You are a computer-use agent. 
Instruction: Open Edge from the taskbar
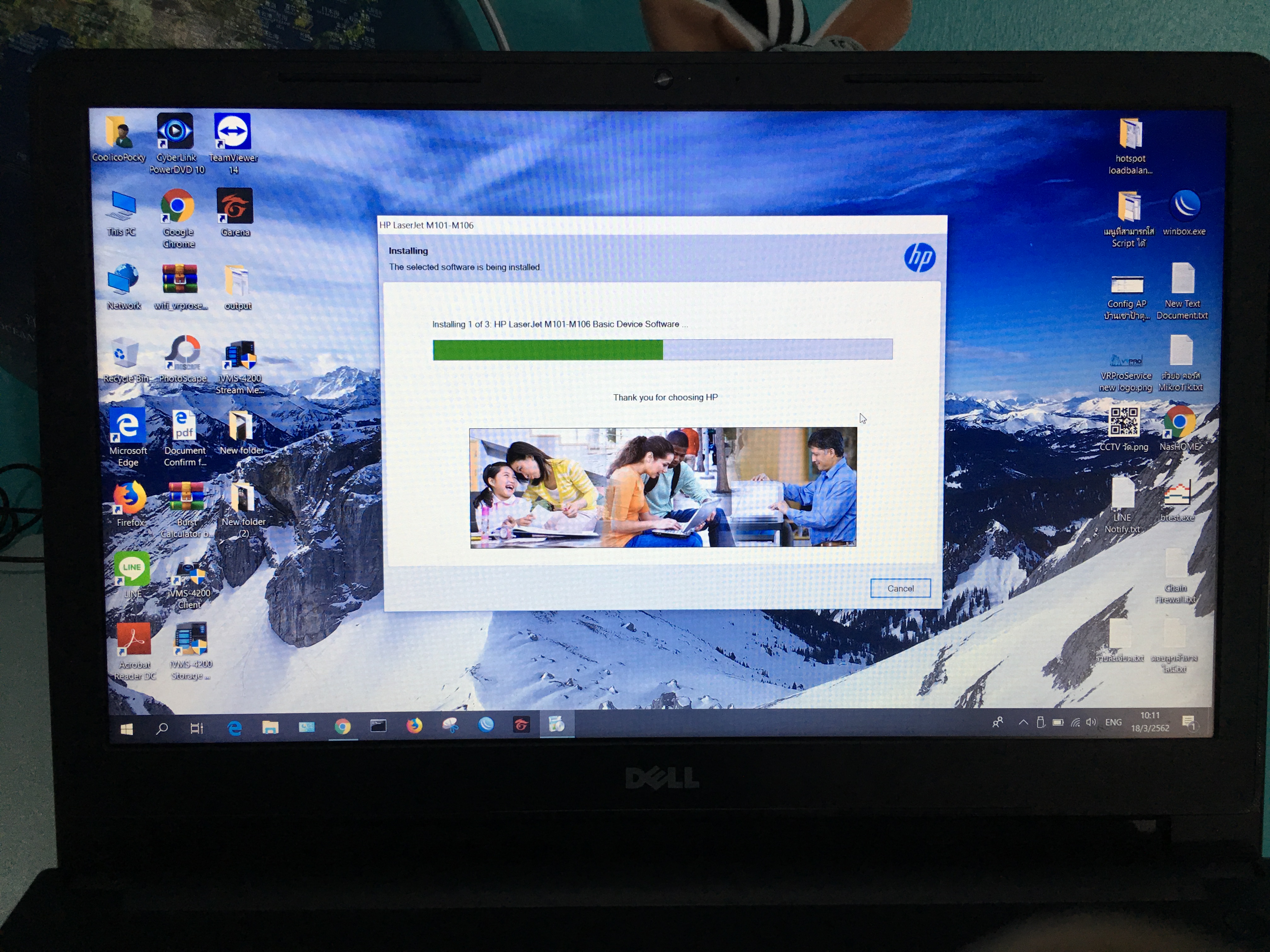[x=234, y=728]
